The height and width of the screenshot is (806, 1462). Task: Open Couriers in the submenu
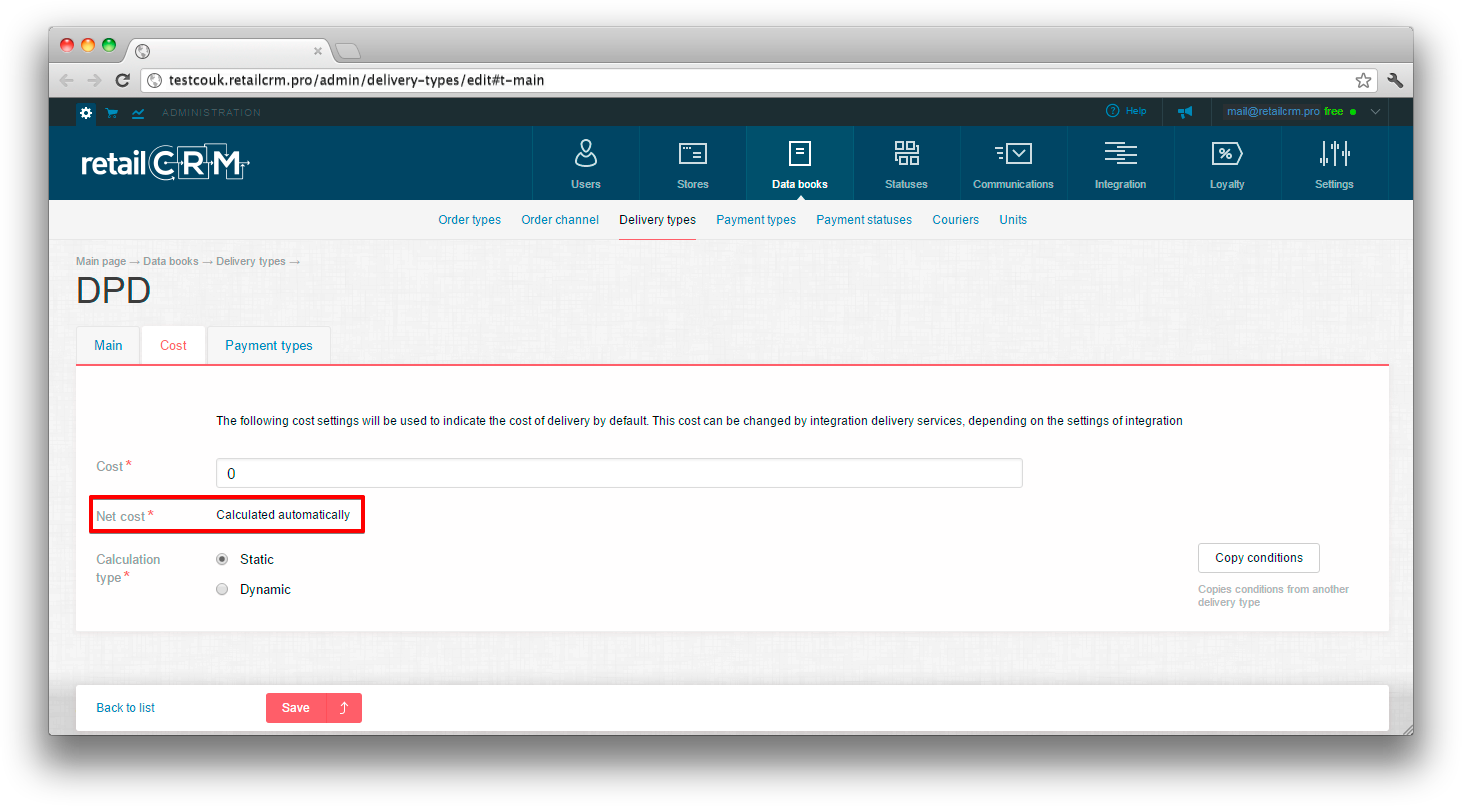[955, 220]
